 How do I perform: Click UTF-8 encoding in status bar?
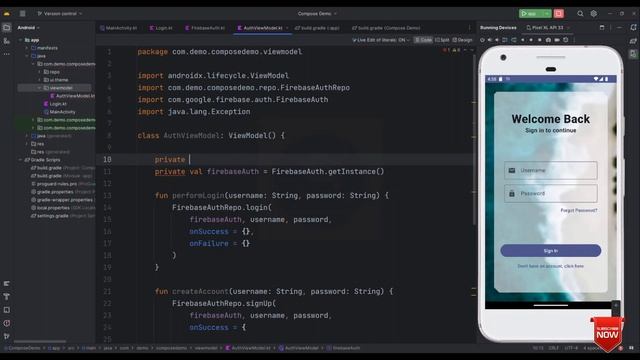pos(571,348)
